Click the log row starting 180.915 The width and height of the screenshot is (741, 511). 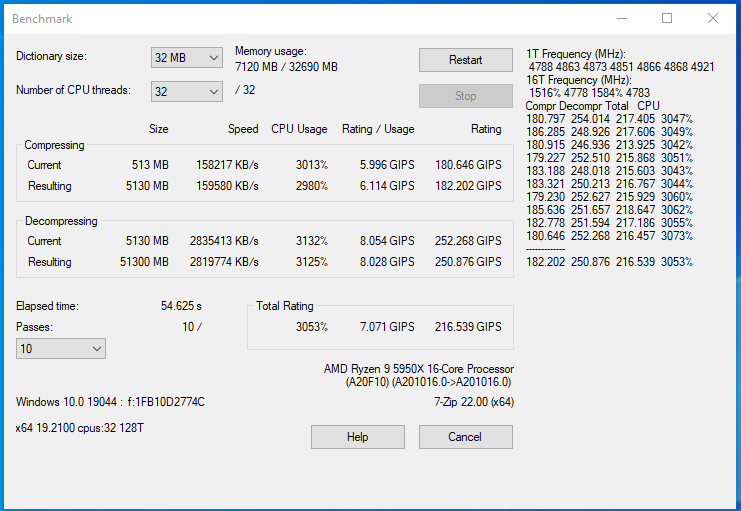pos(610,145)
